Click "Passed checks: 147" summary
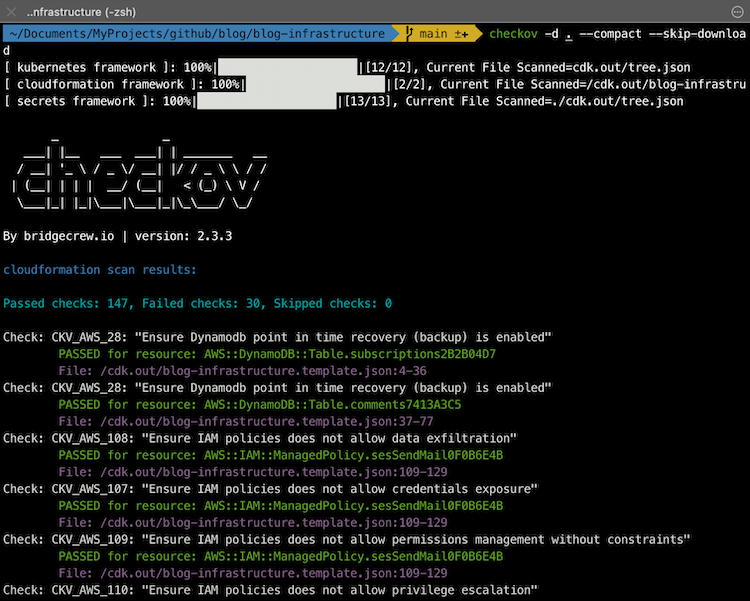This screenshot has width=750, height=601. 66,303
